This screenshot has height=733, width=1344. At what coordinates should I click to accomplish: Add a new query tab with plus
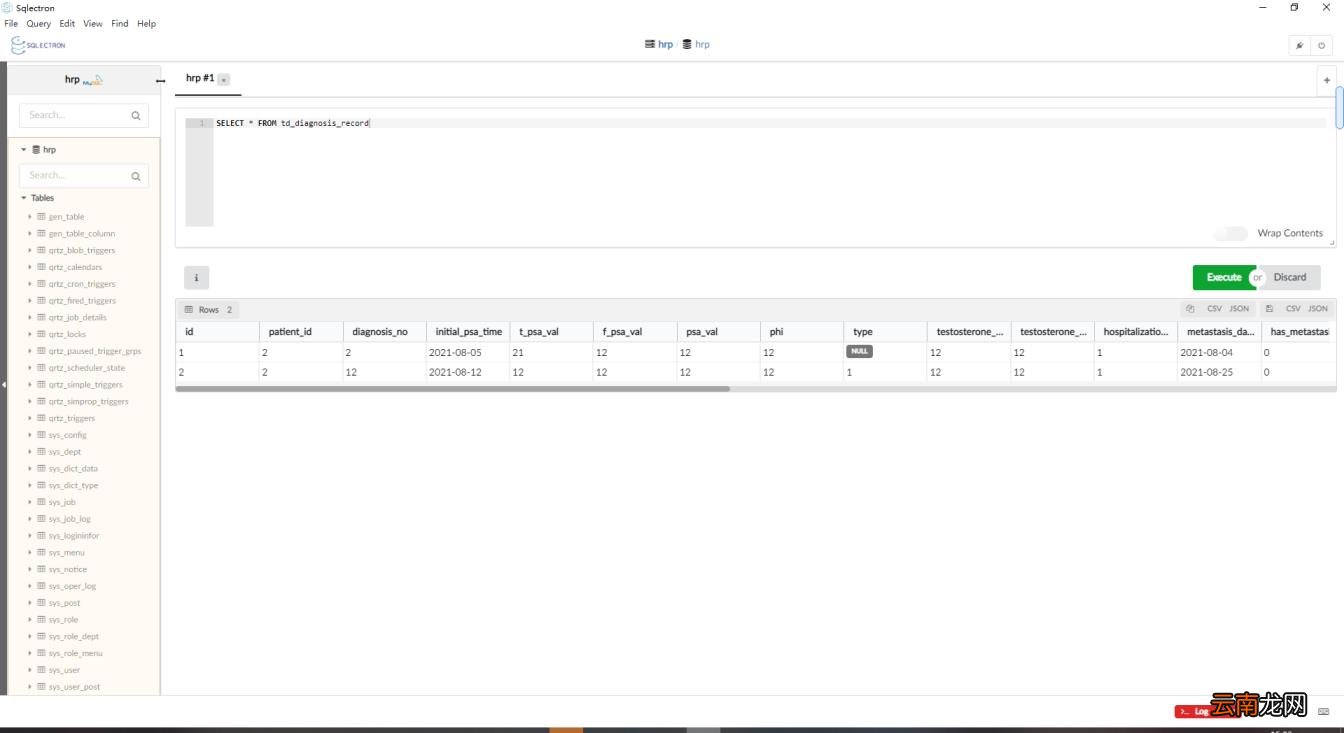[x=1327, y=80]
